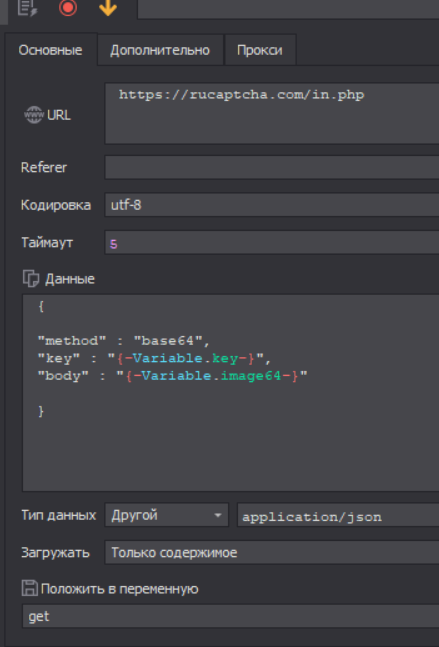Click the URL field with rucaptcha.com/in.php

pos(272,113)
